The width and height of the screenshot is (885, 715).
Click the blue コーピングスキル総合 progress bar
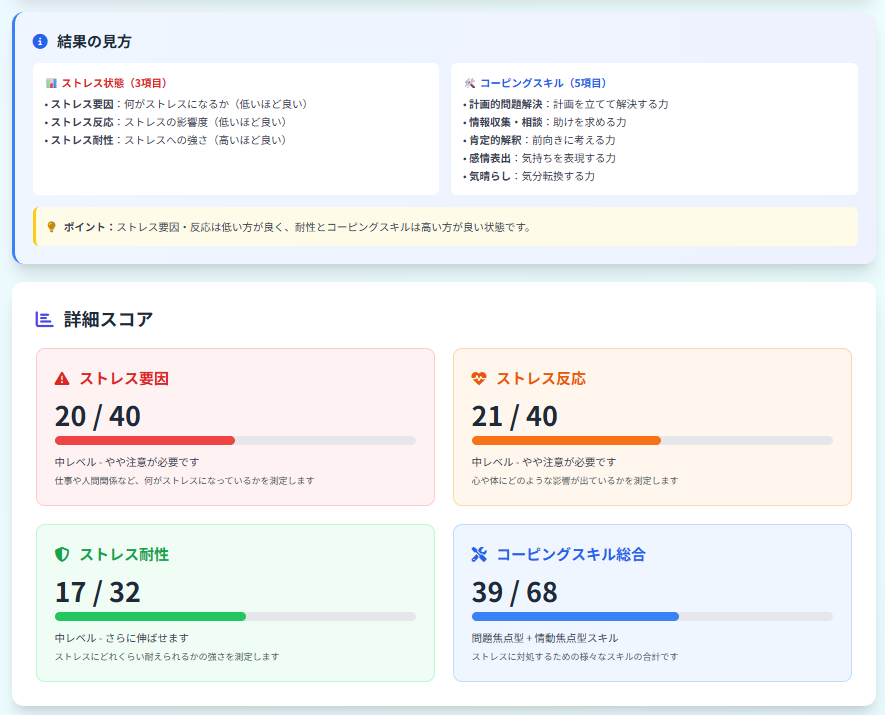coord(575,616)
